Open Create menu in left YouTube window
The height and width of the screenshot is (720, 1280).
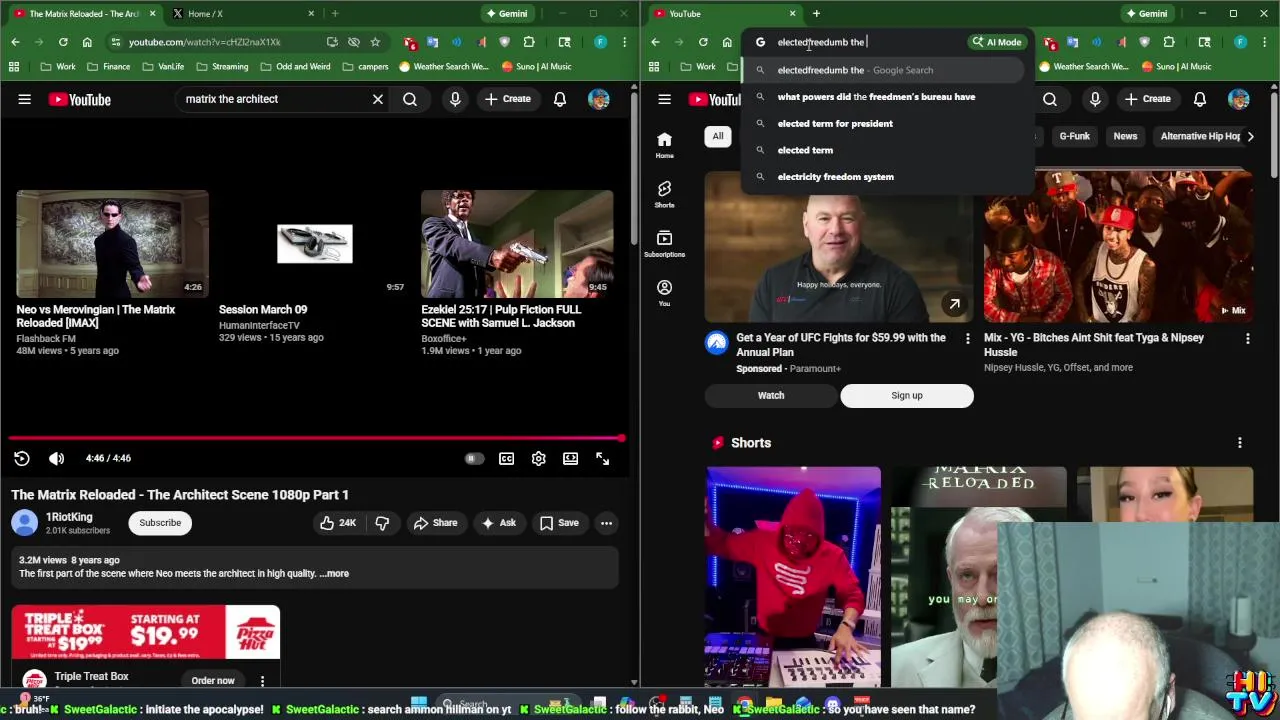coord(507,99)
